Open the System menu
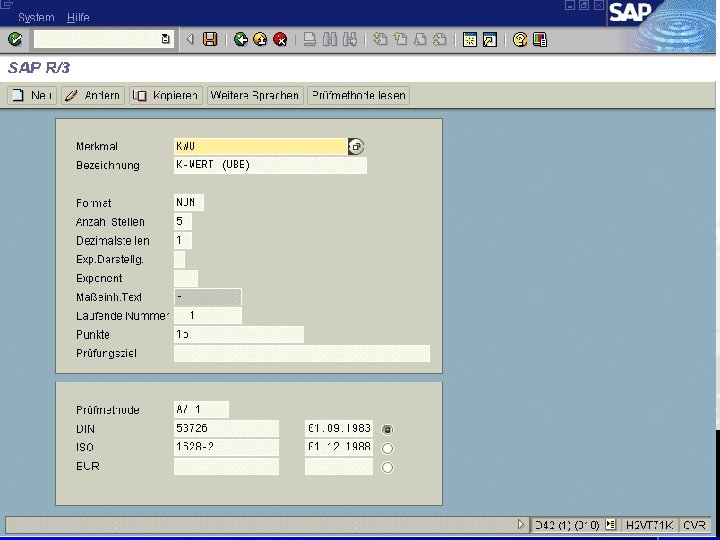720x540 pixels. tap(36, 17)
